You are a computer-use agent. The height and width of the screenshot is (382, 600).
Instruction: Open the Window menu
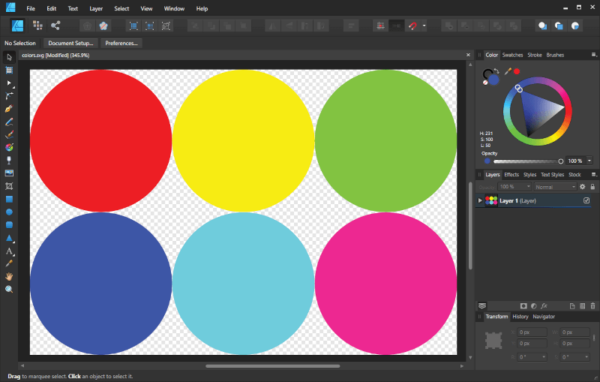(174, 8)
